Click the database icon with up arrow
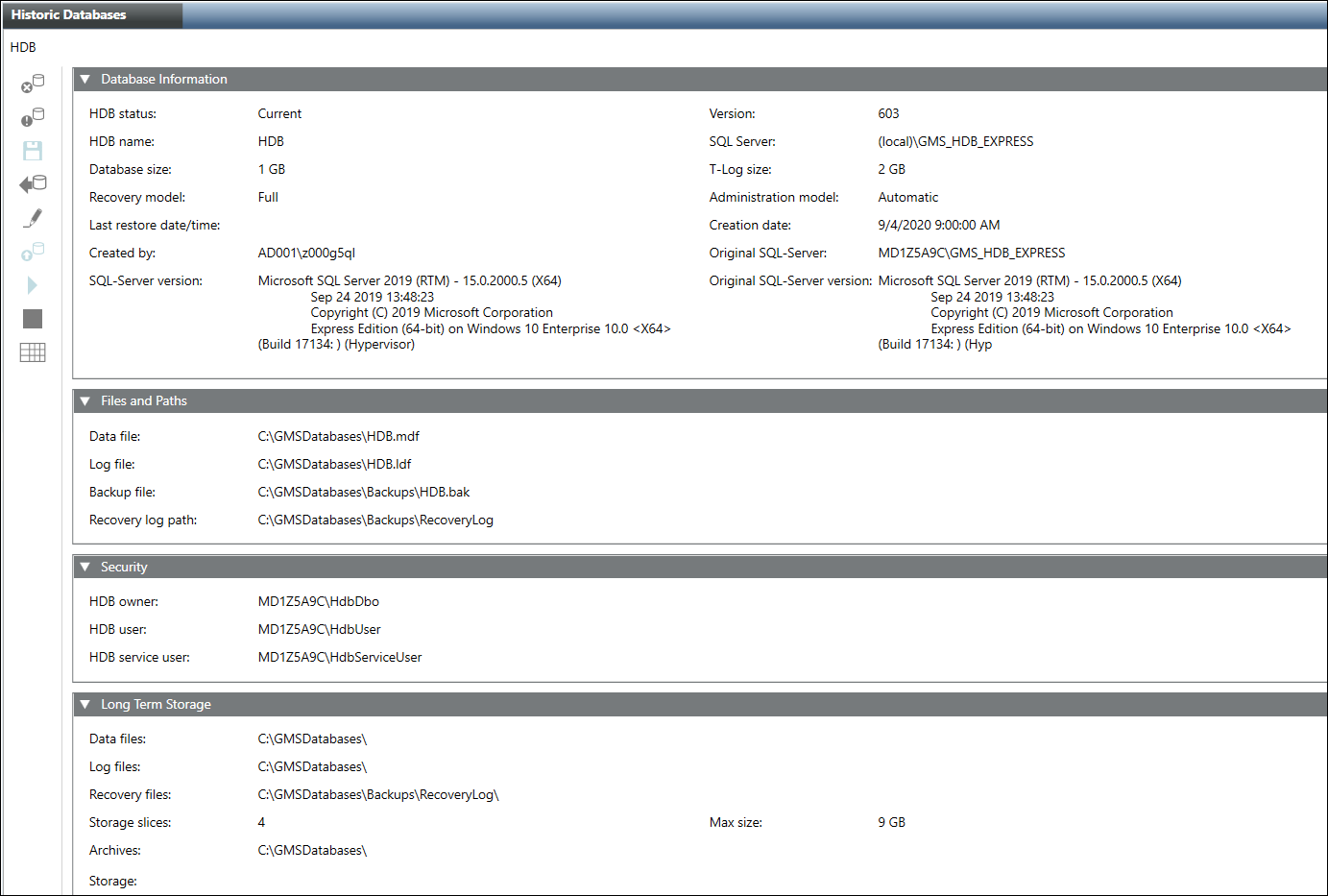The width and height of the screenshot is (1328, 896). (33, 252)
